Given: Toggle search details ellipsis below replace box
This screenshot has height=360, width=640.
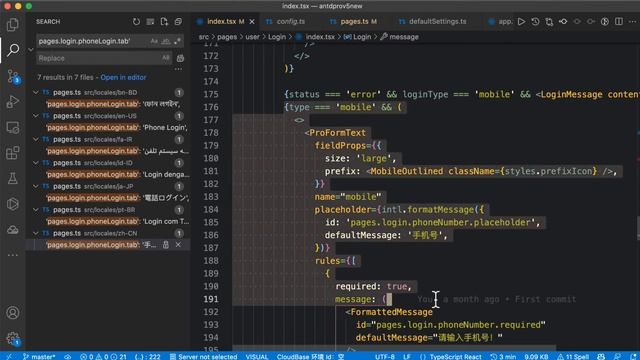Looking at the screenshot, I should coord(178,69).
